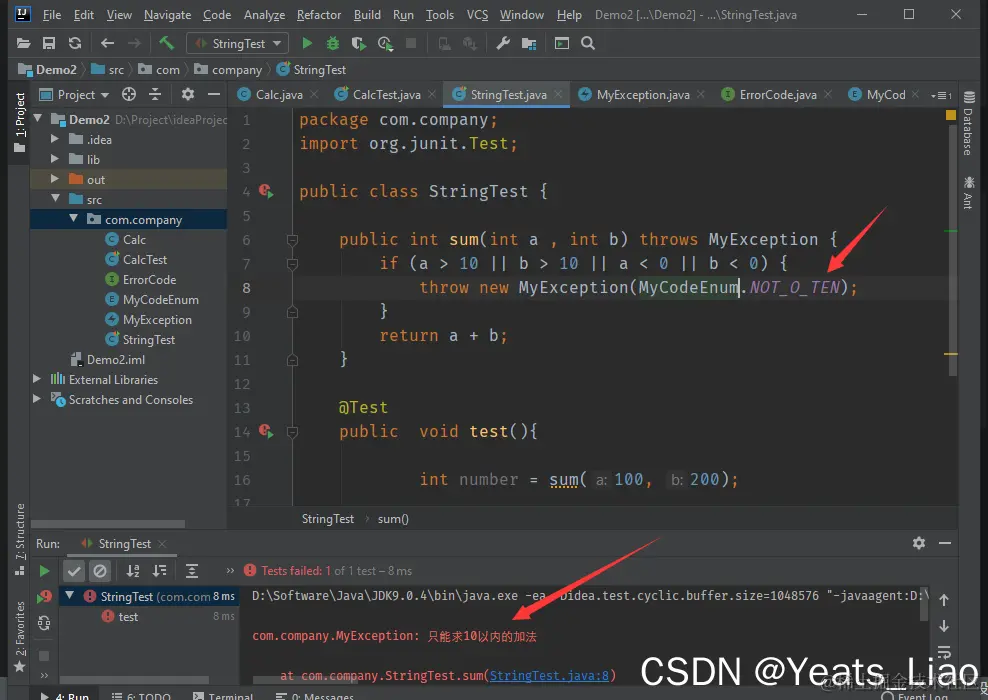Navigate back with the left arrow icon
988x700 pixels.
click(x=107, y=43)
